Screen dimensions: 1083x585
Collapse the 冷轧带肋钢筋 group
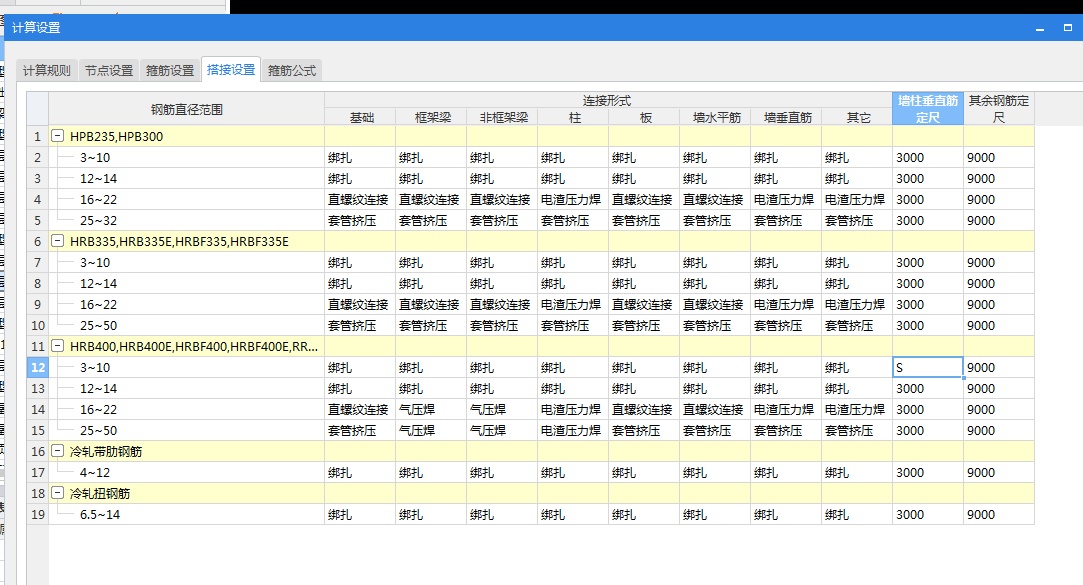tap(58, 451)
